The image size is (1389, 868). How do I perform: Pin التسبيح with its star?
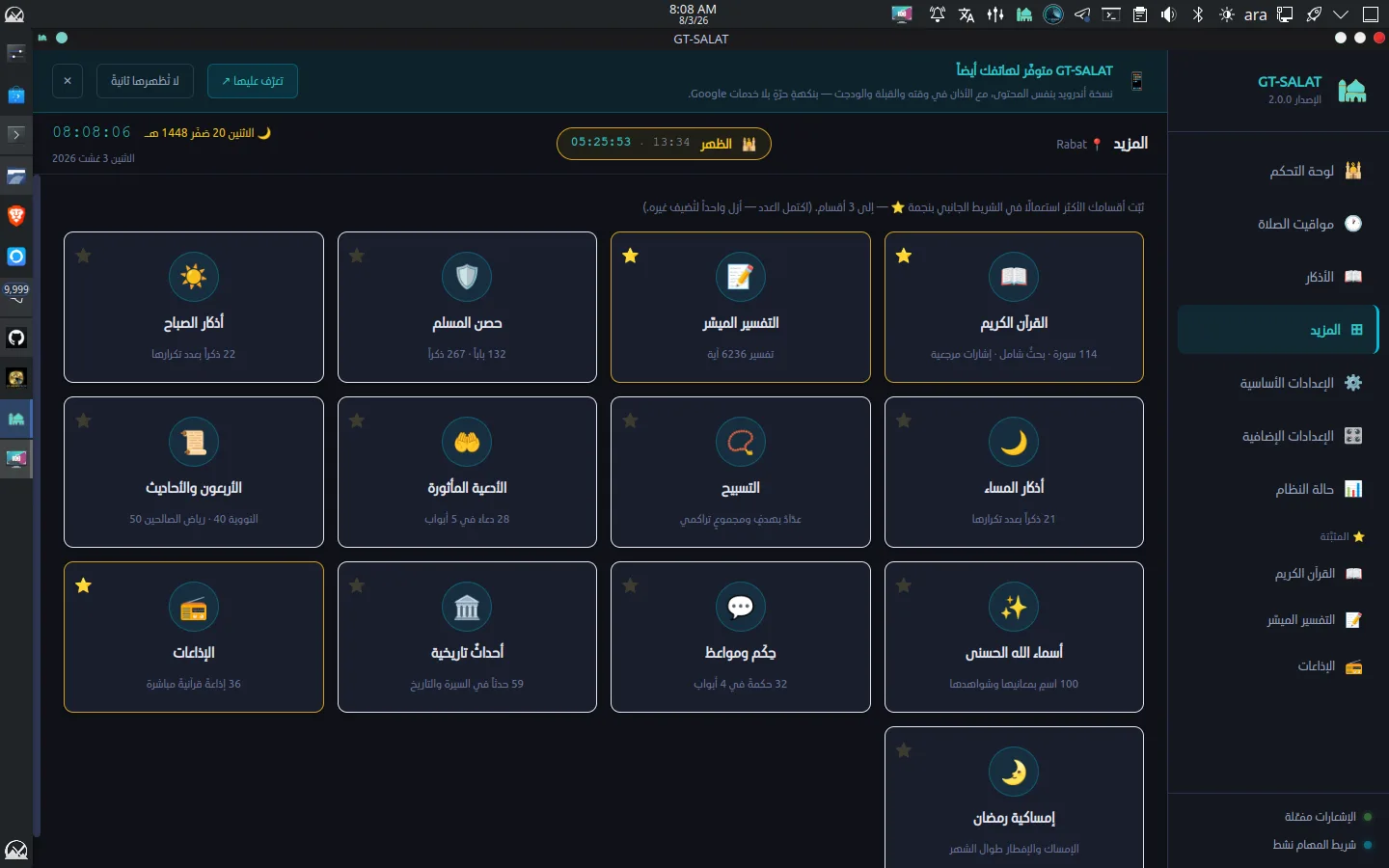630,420
